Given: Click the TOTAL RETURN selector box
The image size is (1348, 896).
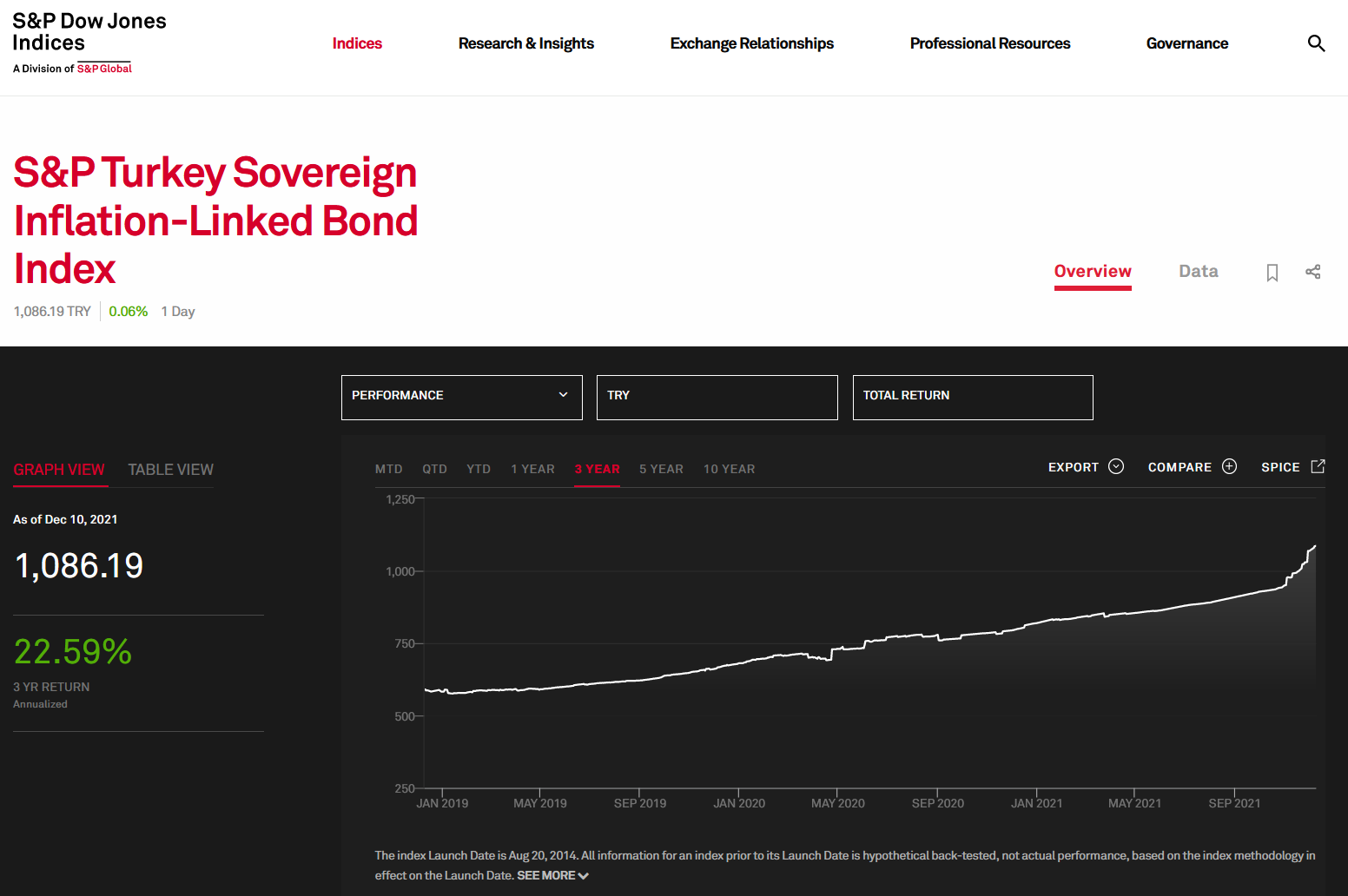Looking at the screenshot, I should [x=973, y=398].
